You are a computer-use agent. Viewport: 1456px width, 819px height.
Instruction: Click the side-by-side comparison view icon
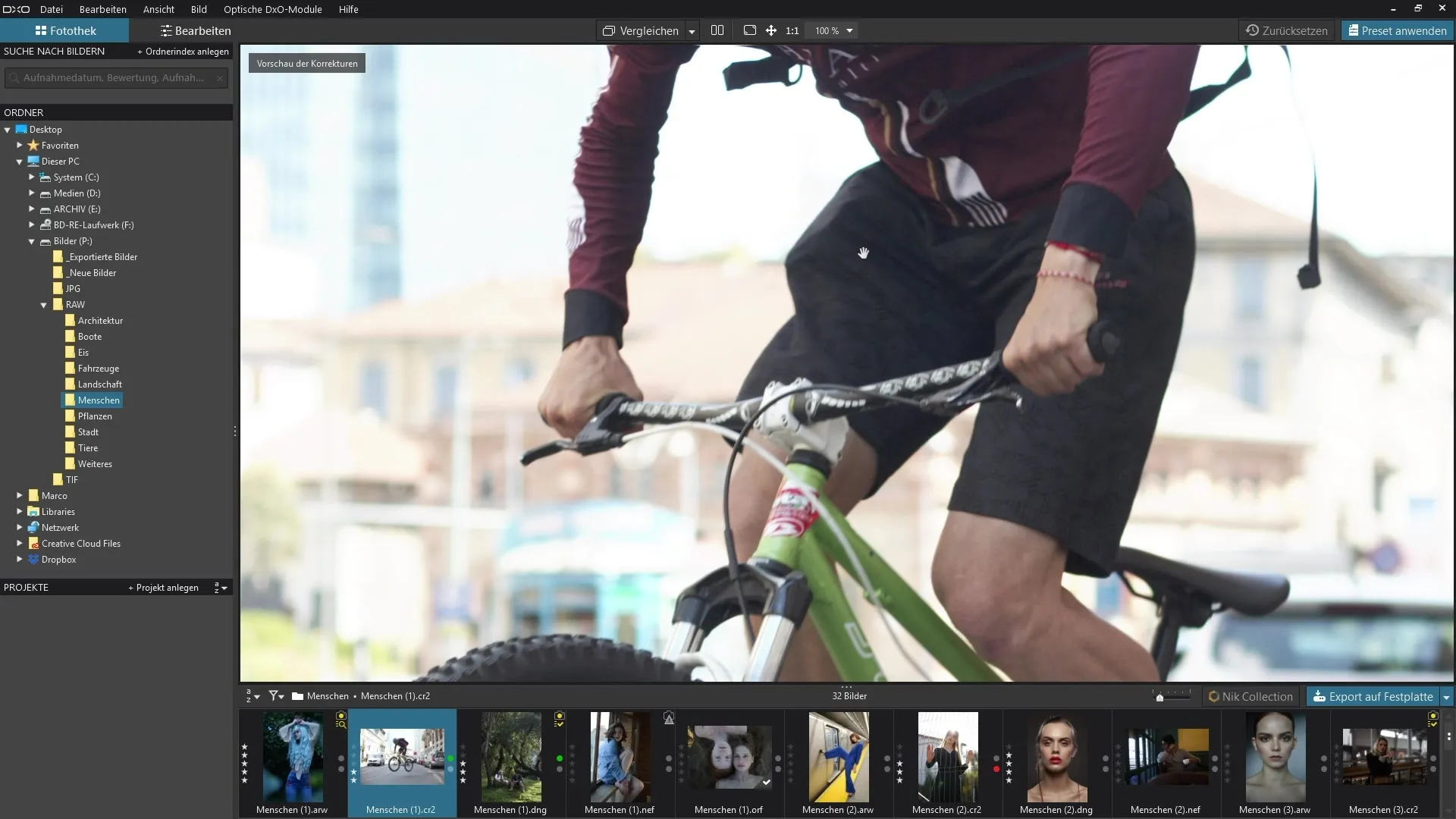click(x=717, y=30)
